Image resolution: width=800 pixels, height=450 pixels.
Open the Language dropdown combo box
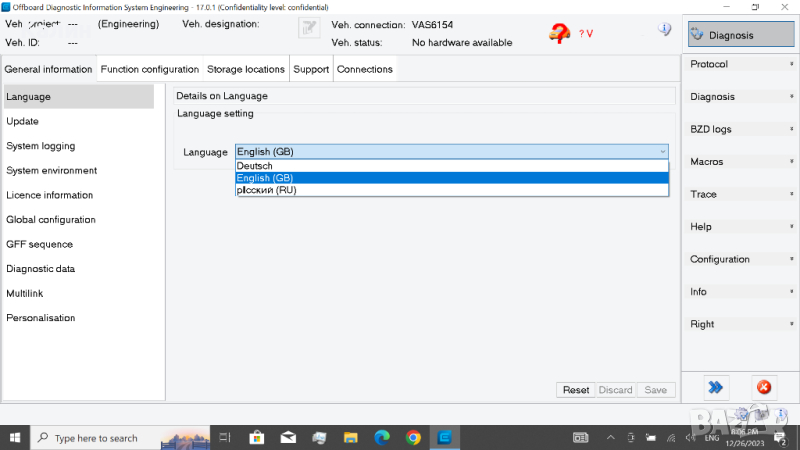(x=451, y=152)
